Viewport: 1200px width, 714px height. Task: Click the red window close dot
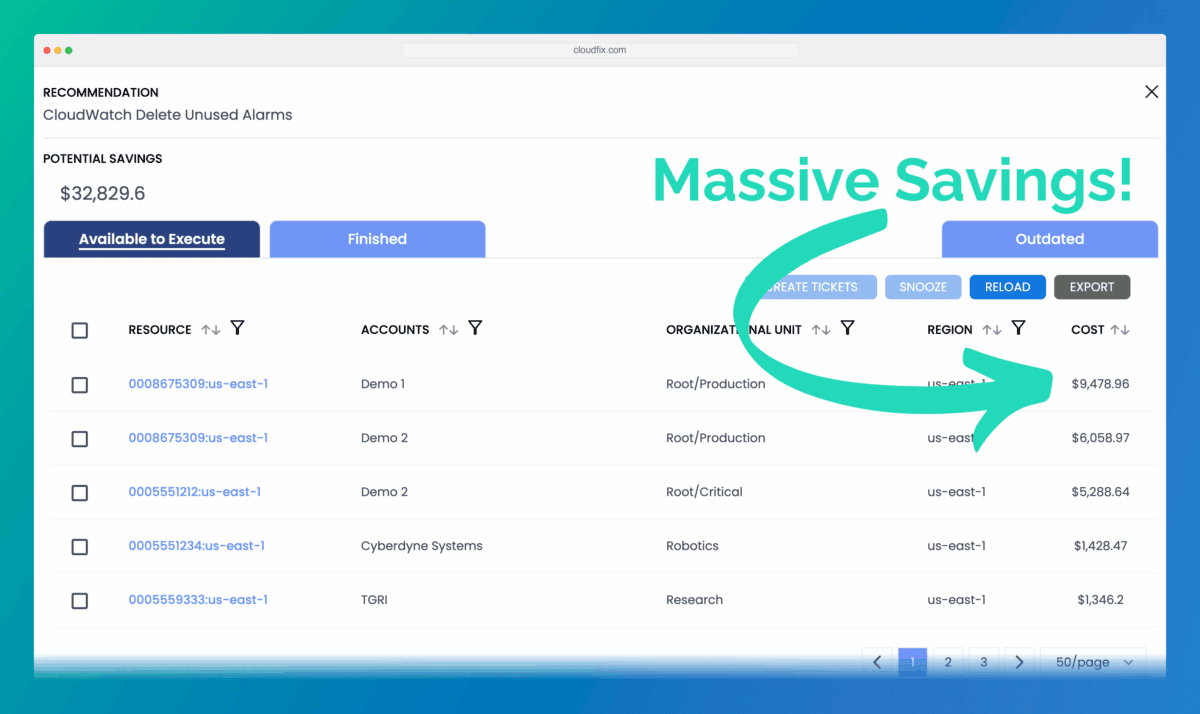(x=46, y=50)
